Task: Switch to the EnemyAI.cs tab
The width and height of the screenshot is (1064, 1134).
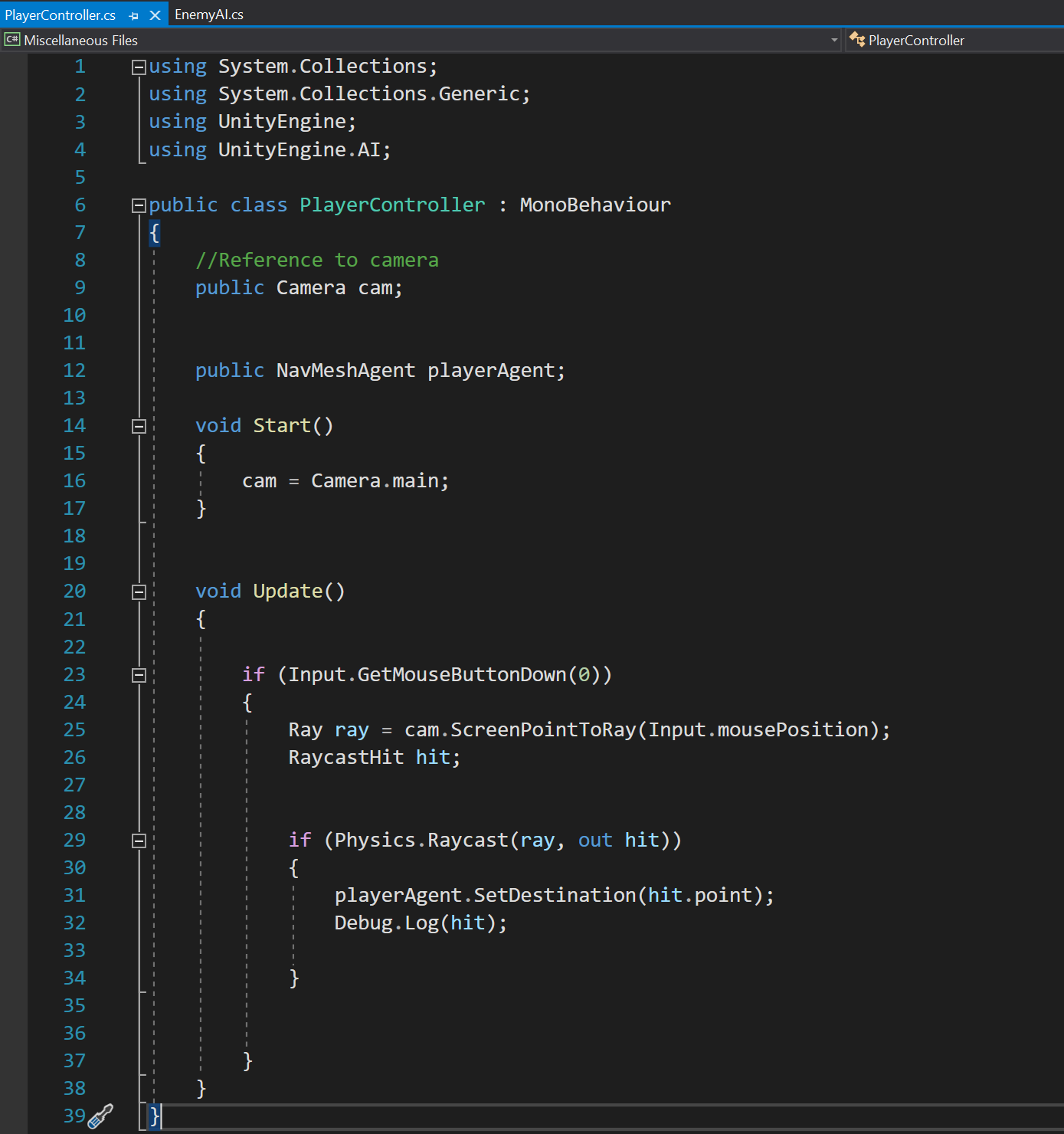Action: (208, 15)
